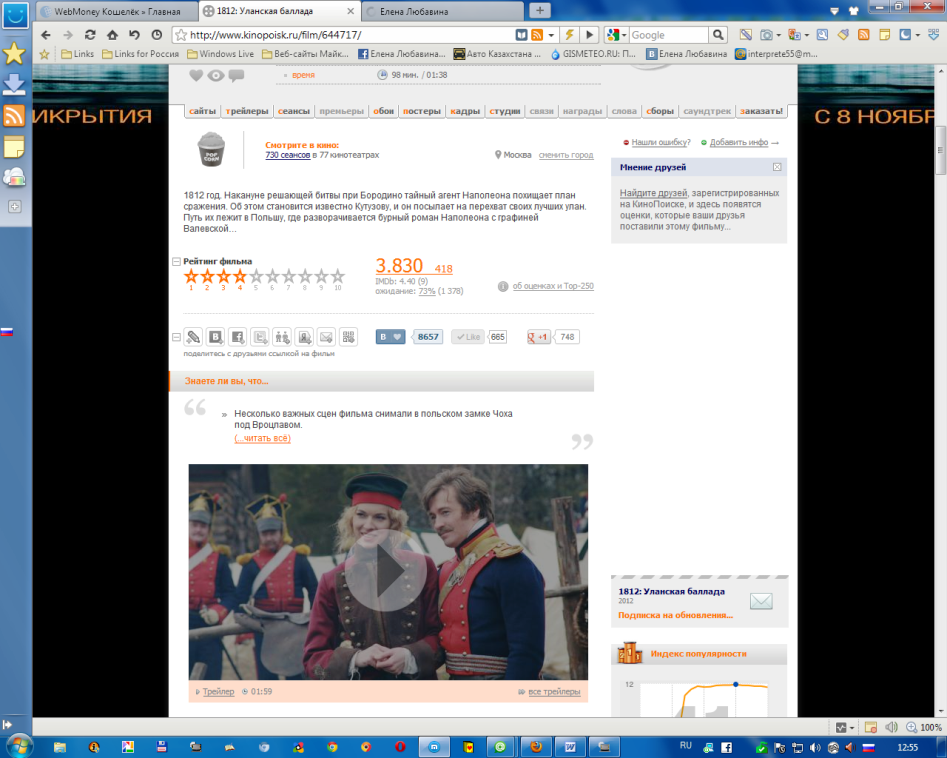Click Добавить инфо link
This screenshot has height=758, width=947.
coord(739,143)
